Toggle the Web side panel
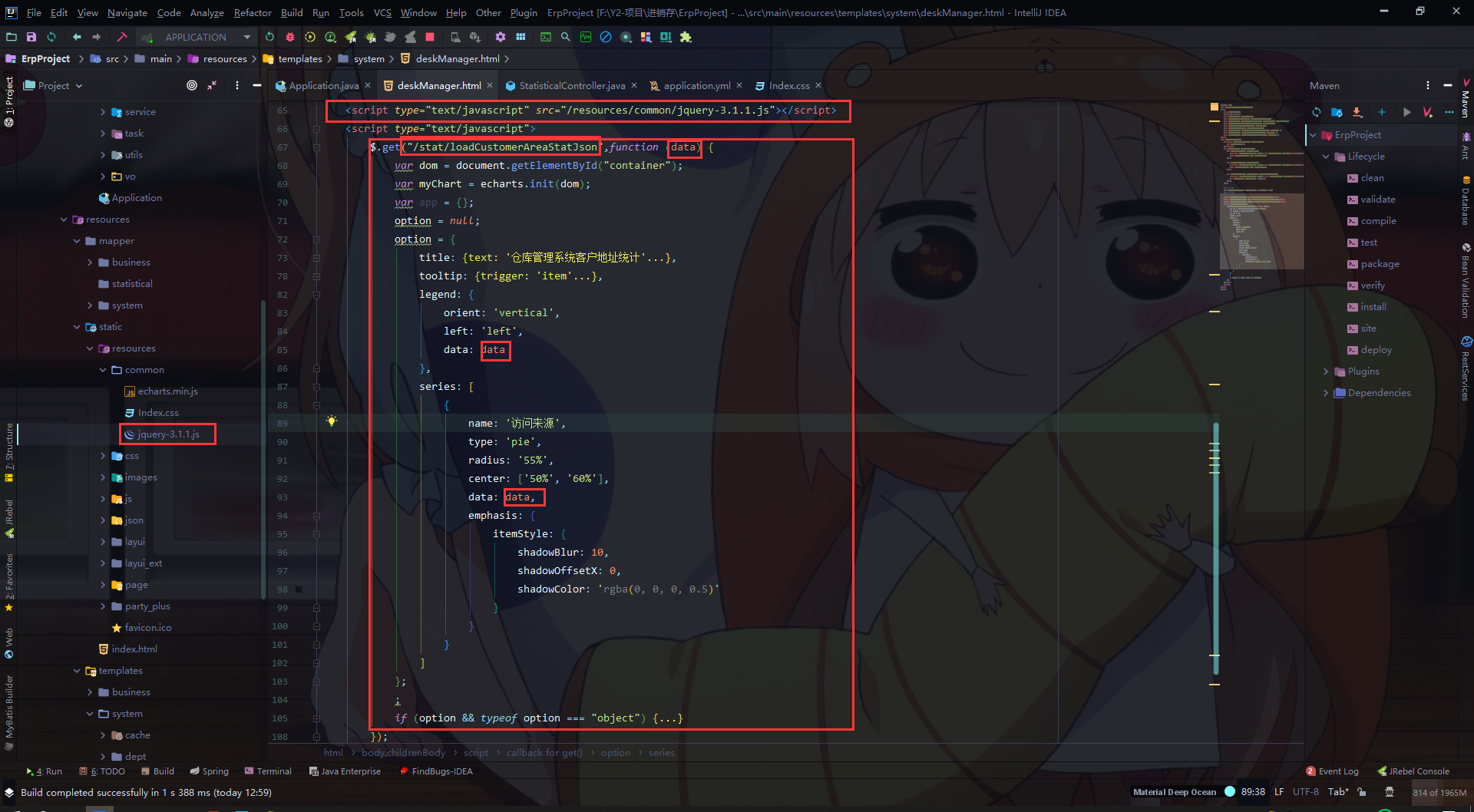This screenshot has height=812, width=1474. [9, 643]
